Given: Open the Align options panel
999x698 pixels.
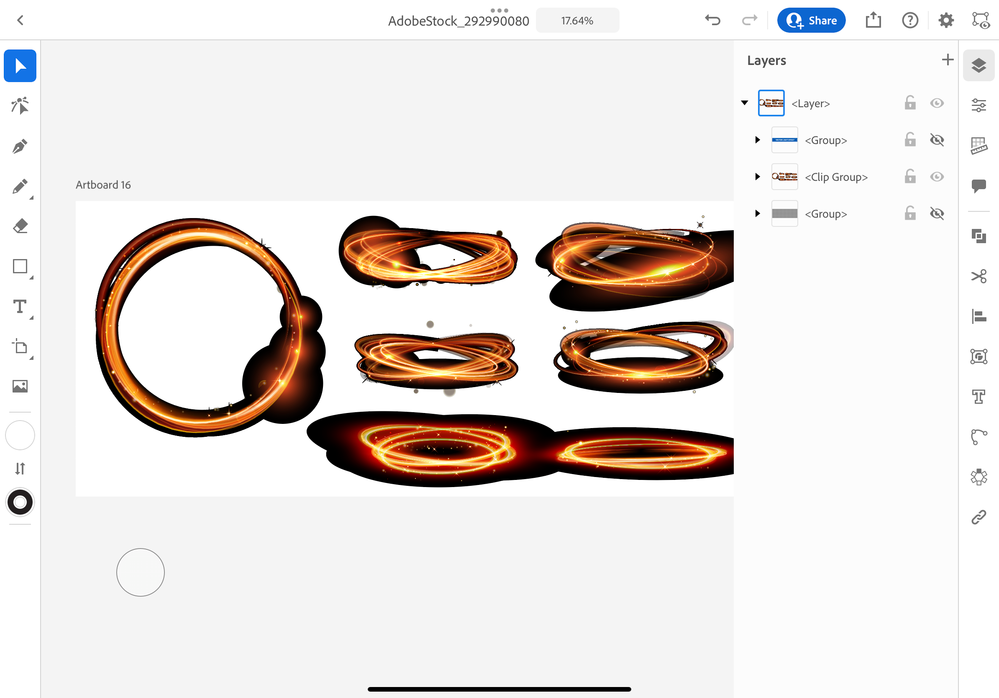Looking at the screenshot, I should coord(978,316).
